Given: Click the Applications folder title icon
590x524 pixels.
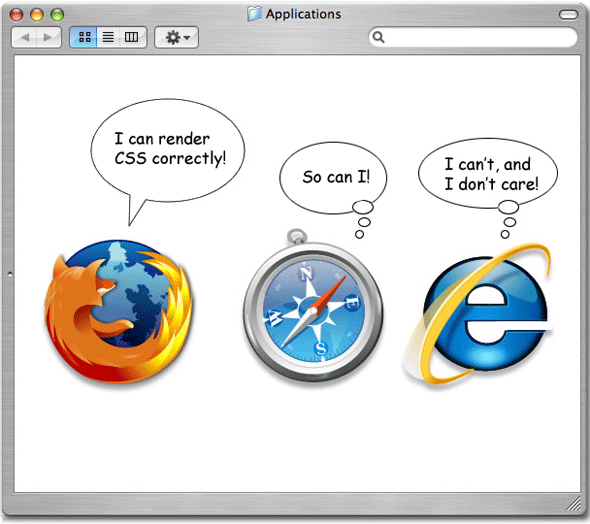Looking at the screenshot, I should click(x=255, y=14).
